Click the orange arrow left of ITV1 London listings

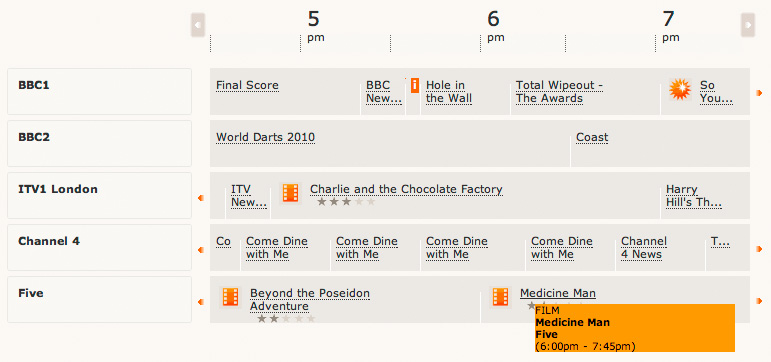tap(201, 198)
